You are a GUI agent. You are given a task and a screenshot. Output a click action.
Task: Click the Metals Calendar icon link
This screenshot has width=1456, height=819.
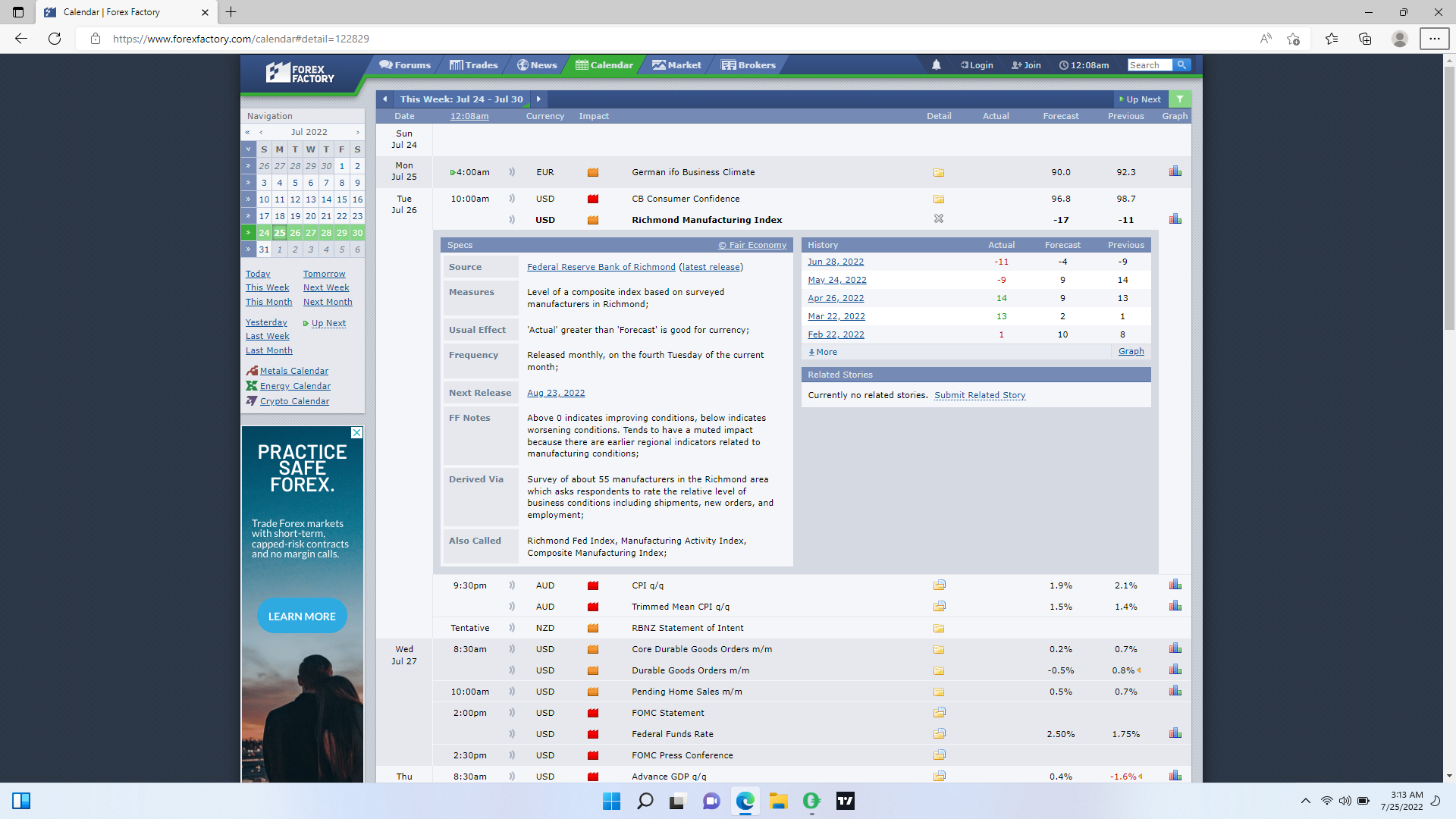pyautogui.click(x=252, y=371)
